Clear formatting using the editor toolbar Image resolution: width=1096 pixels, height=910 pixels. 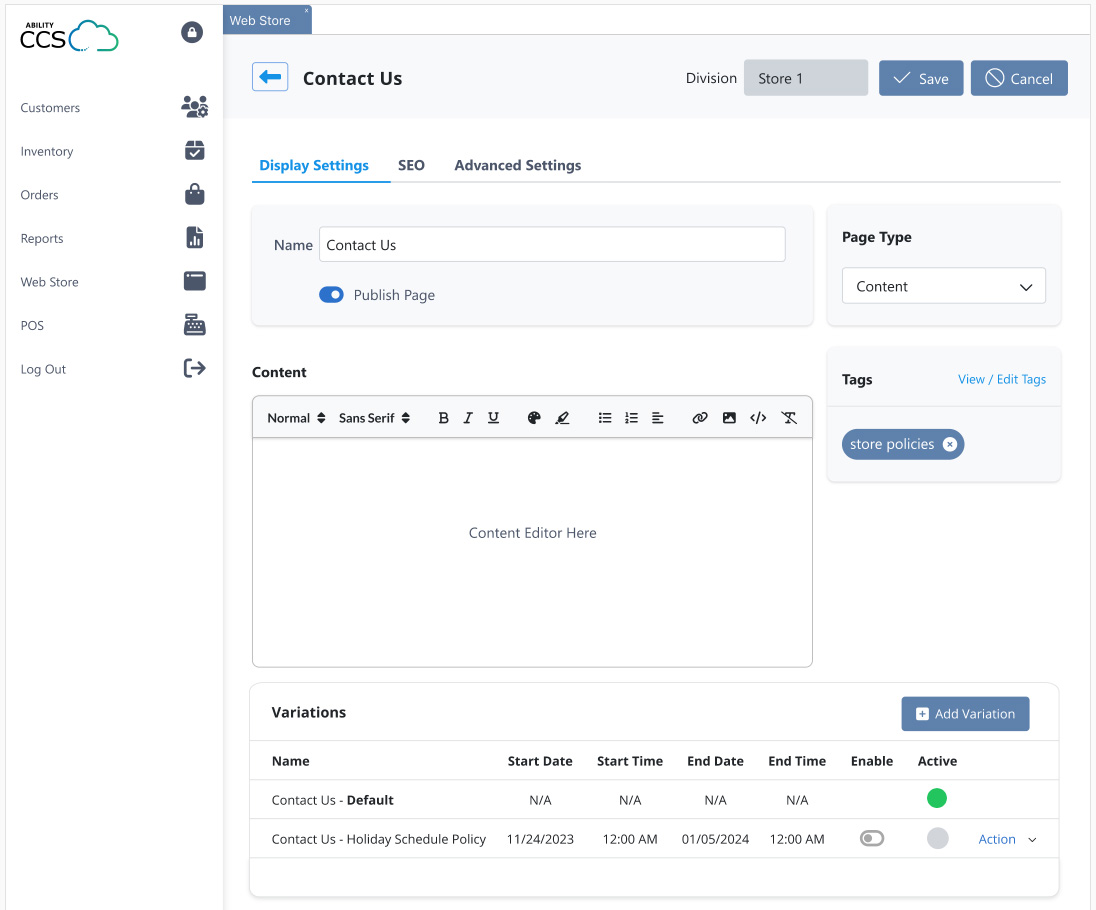point(789,417)
